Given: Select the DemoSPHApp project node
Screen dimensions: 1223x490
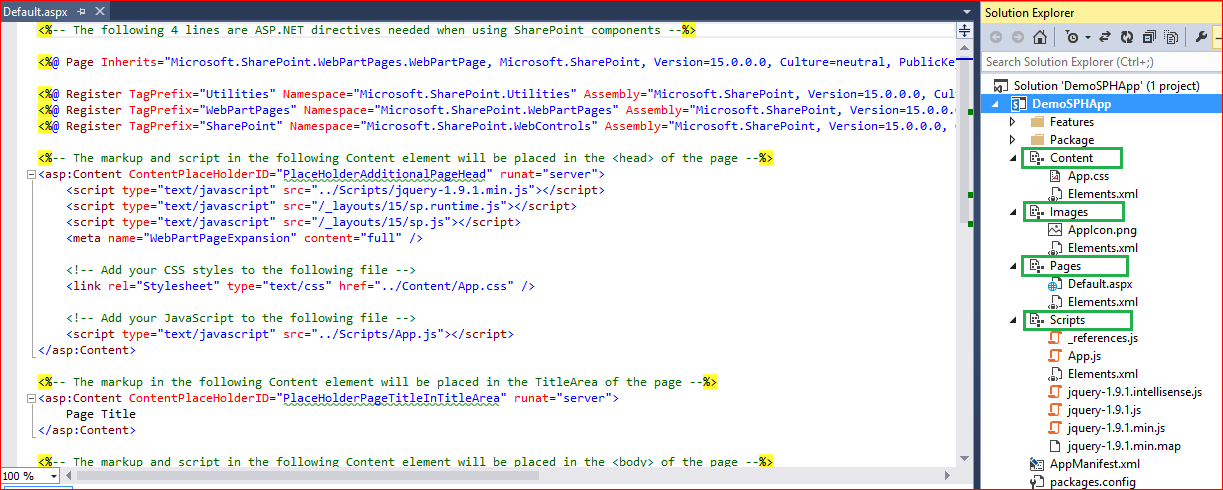Looking at the screenshot, I should pos(1073,104).
